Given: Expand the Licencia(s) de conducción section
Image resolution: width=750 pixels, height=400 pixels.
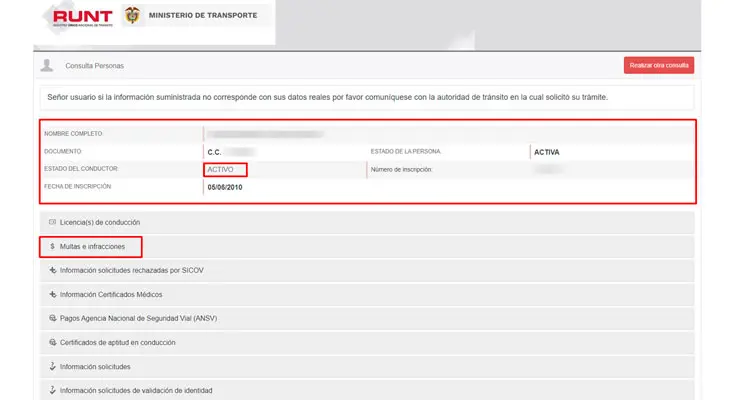Looking at the screenshot, I should 367,222.
